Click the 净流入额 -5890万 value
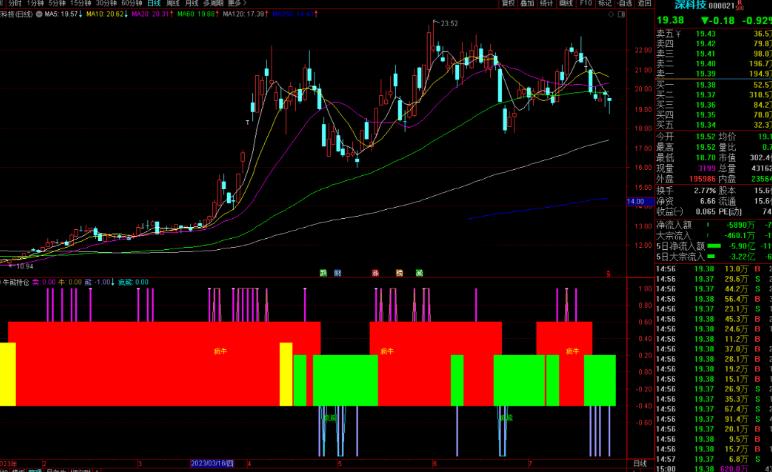 point(740,225)
